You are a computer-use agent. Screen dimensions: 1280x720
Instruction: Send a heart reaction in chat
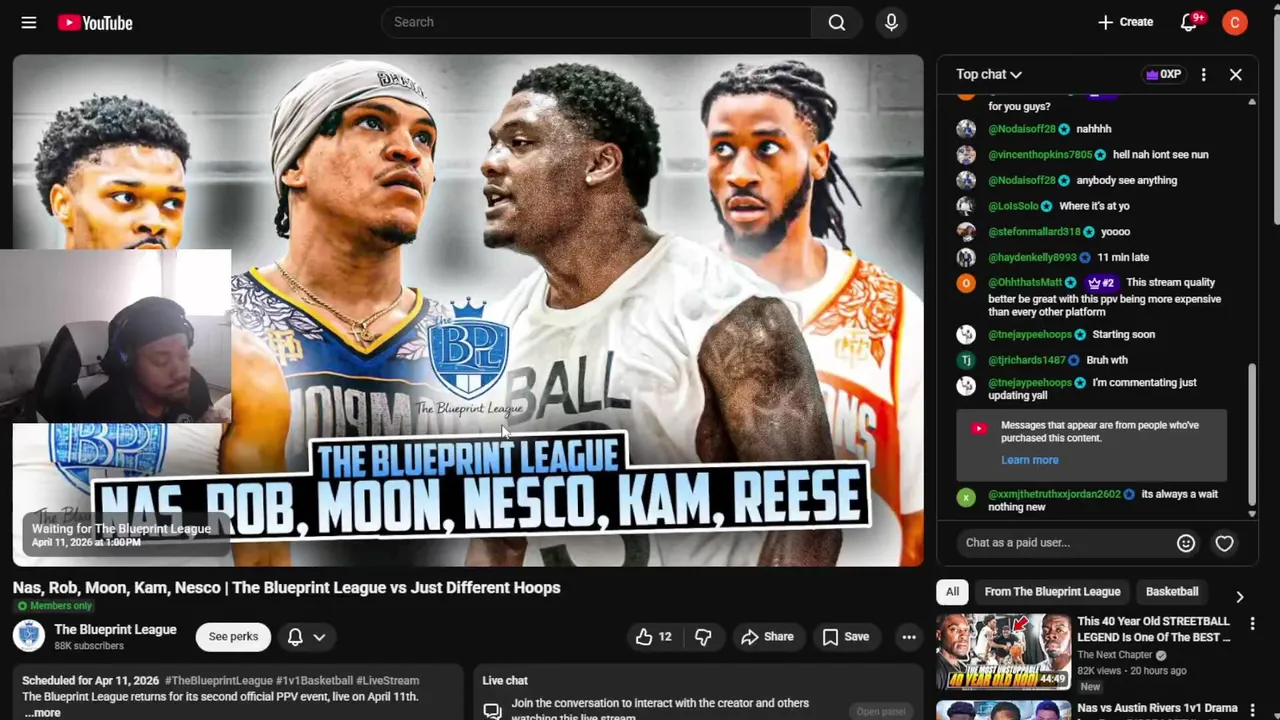point(1224,543)
